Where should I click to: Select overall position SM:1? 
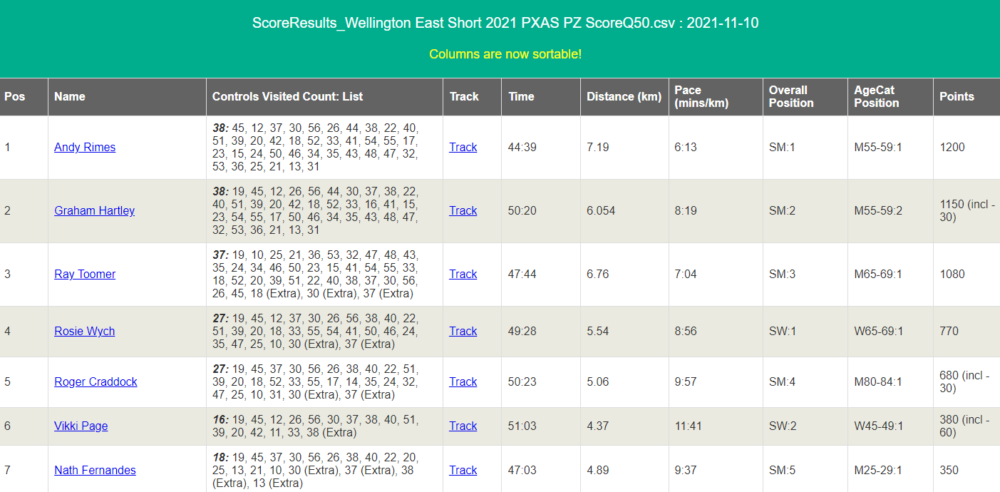click(x=783, y=147)
